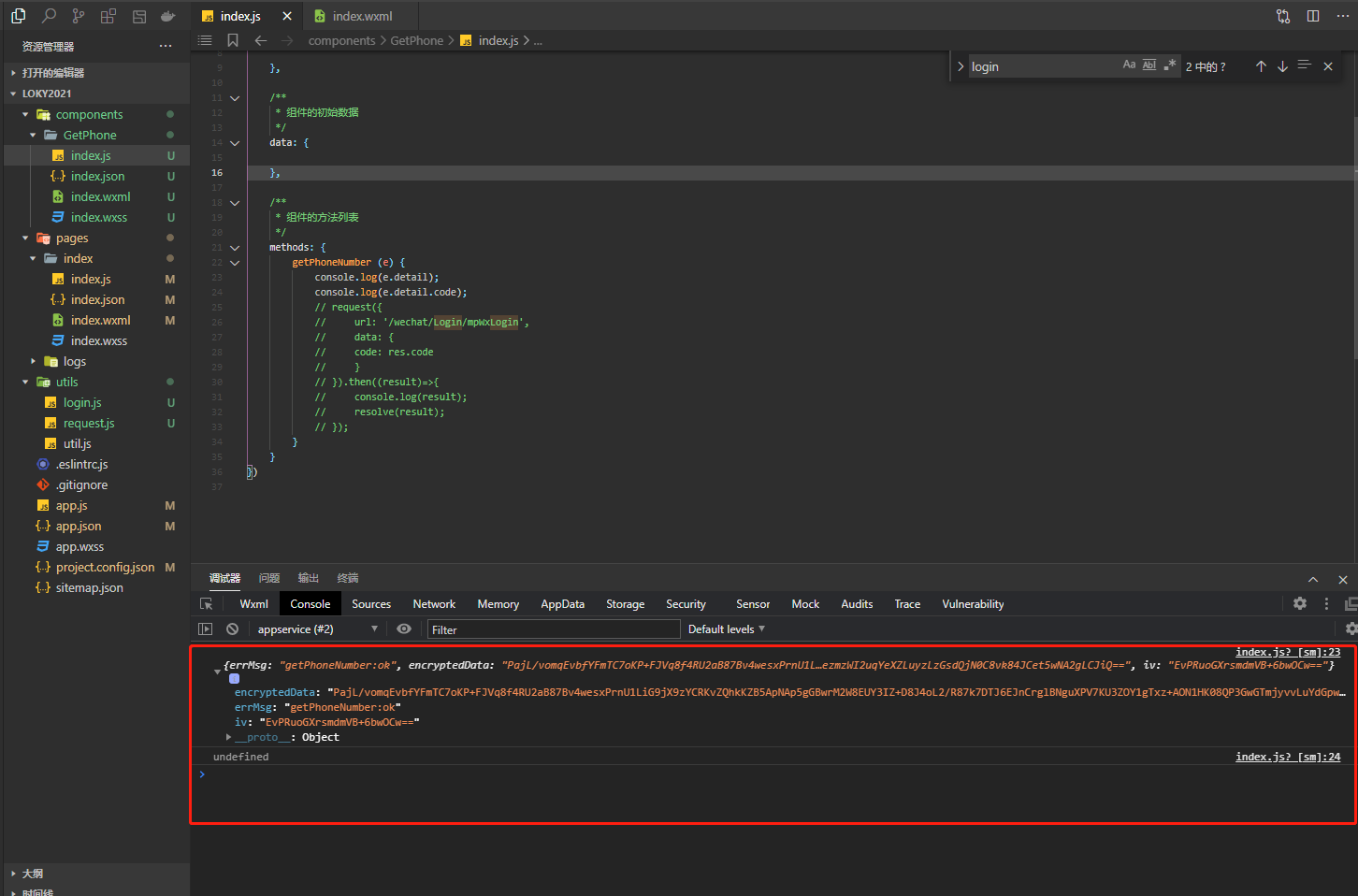Click the open changes icon at top right
The height and width of the screenshot is (896, 1358).
tap(1283, 16)
